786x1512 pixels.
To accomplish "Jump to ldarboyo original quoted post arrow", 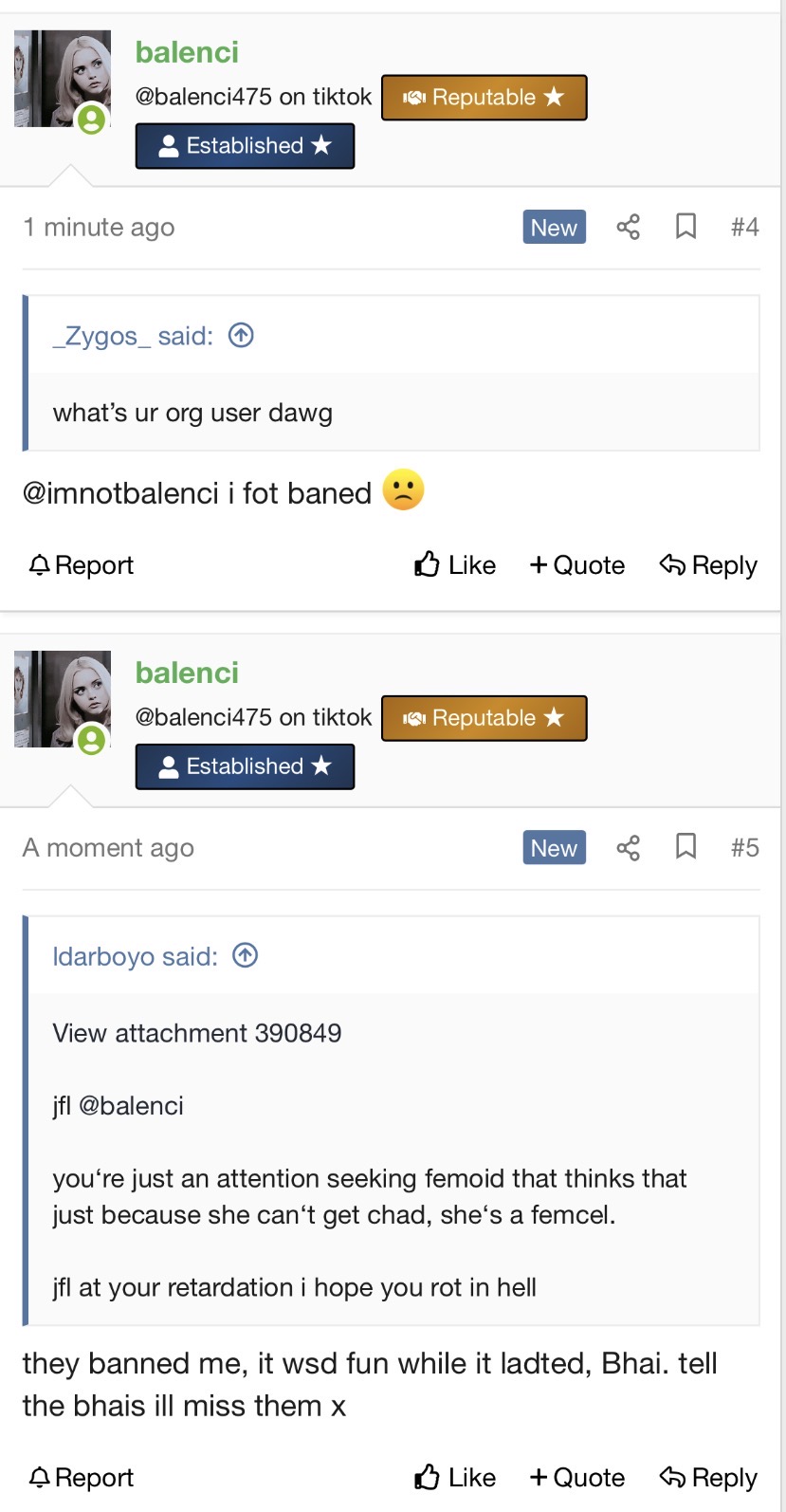I will coord(245,956).
